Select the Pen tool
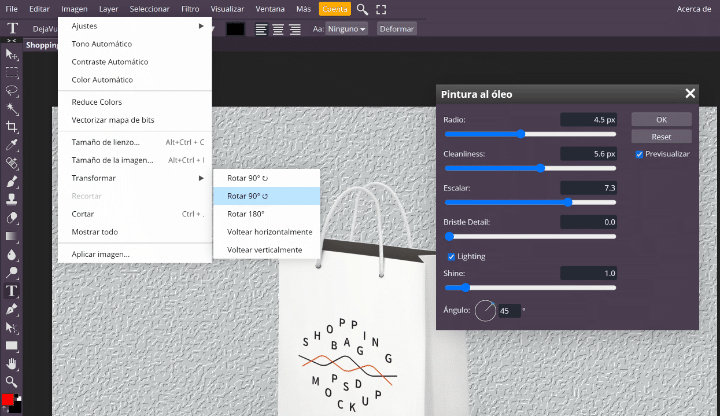This screenshot has height=416, width=720. click(x=11, y=309)
